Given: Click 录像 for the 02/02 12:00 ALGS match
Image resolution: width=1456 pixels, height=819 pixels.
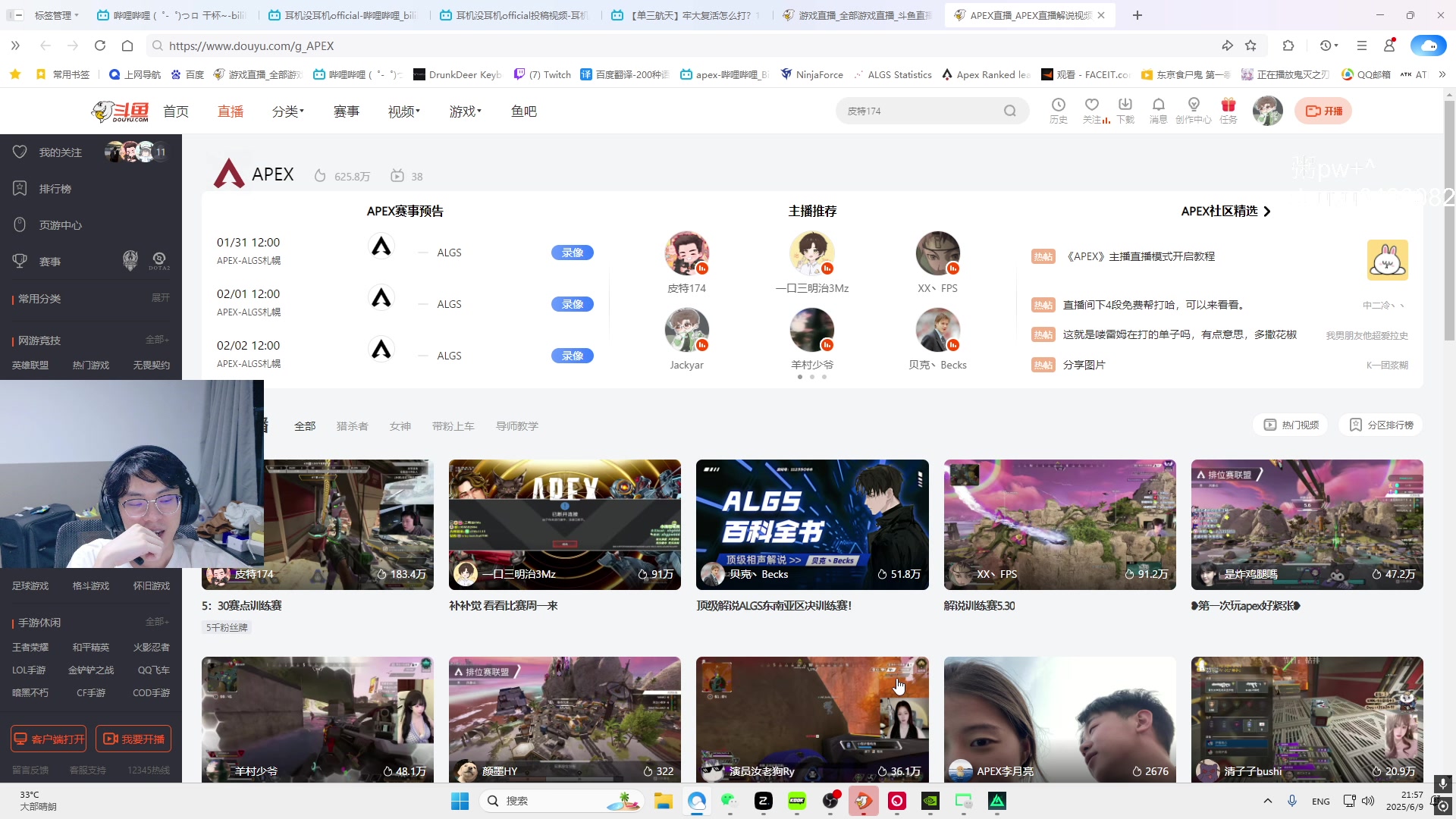Looking at the screenshot, I should click(573, 356).
